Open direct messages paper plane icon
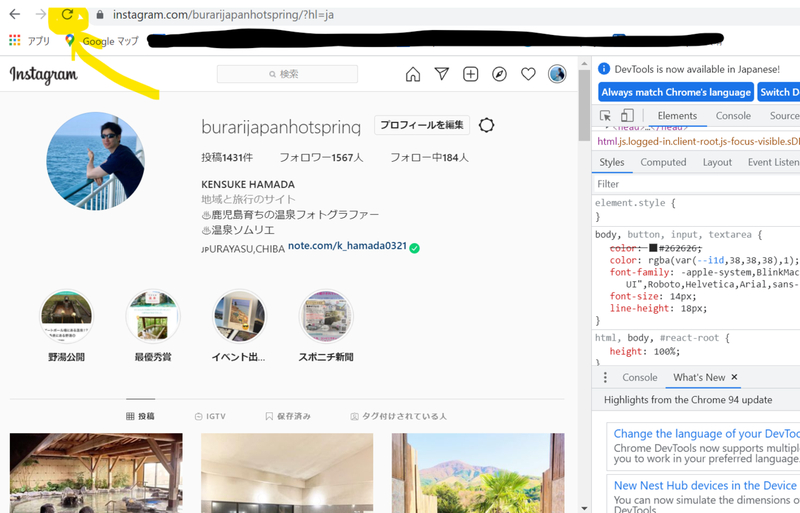 pyautogui.click(x=442, y=74)
